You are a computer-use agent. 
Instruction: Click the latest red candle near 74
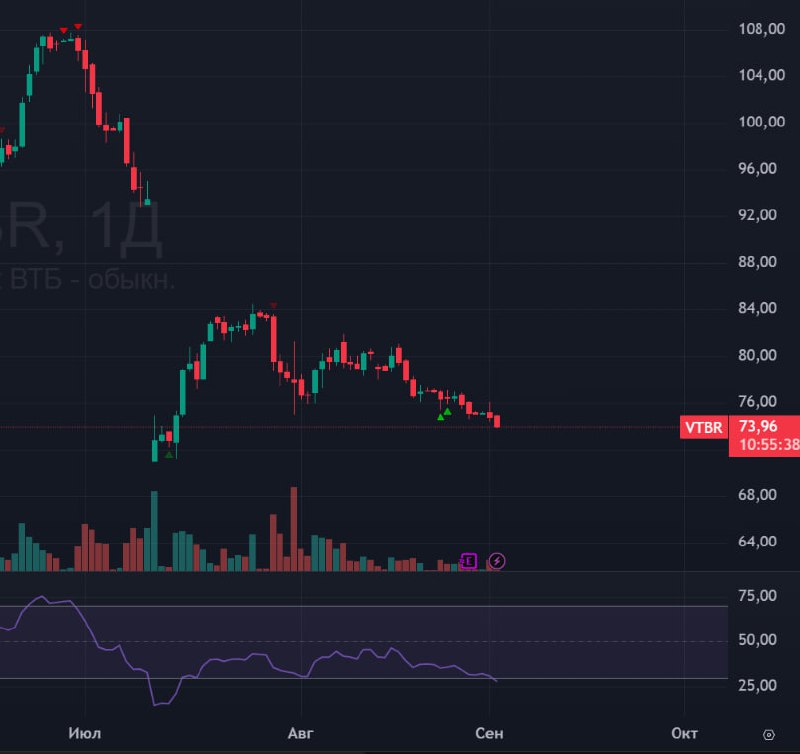tap(497, 421)
